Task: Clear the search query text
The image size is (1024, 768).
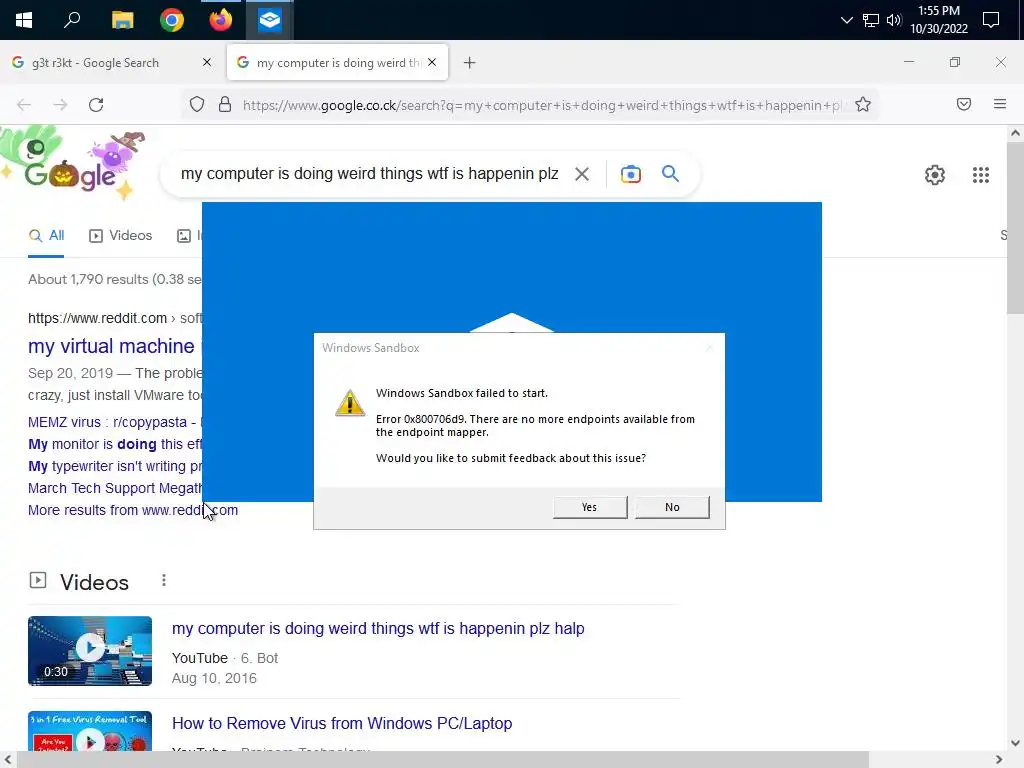Action: [581, 174]
